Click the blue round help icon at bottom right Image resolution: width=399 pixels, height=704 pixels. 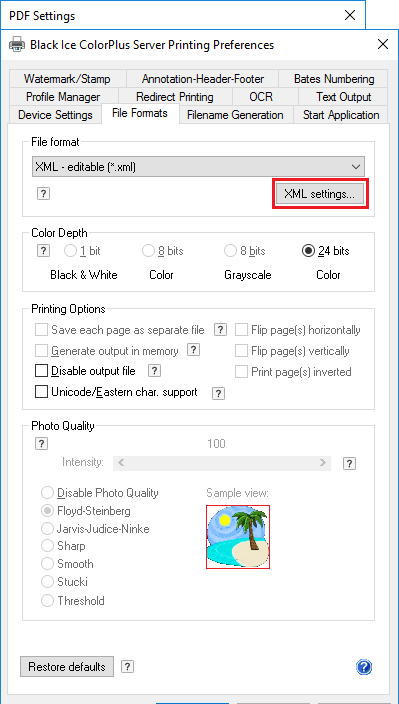(x=364, y=667)
